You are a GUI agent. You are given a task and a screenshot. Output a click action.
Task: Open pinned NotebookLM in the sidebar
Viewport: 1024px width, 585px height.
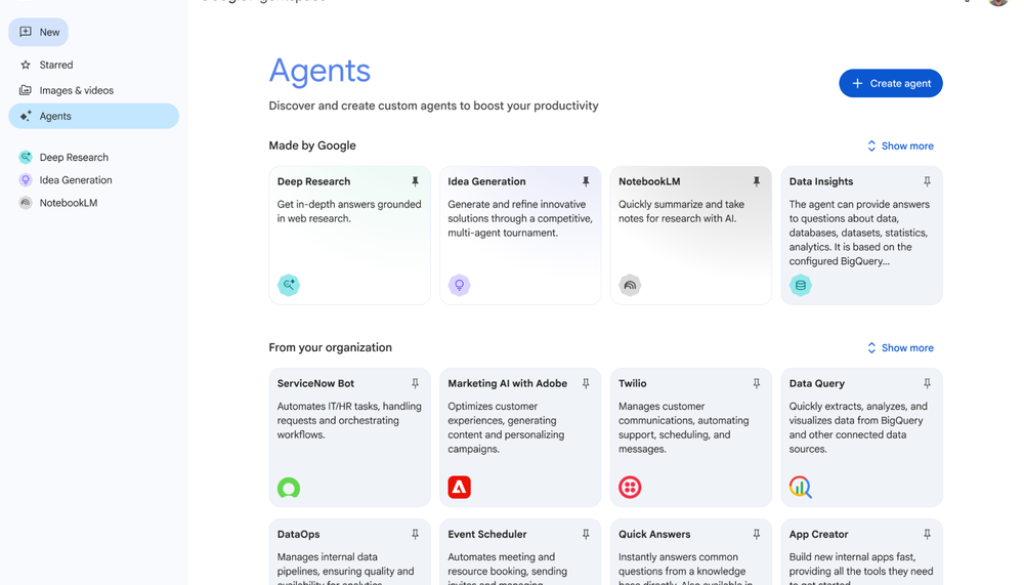pos(68,203)
